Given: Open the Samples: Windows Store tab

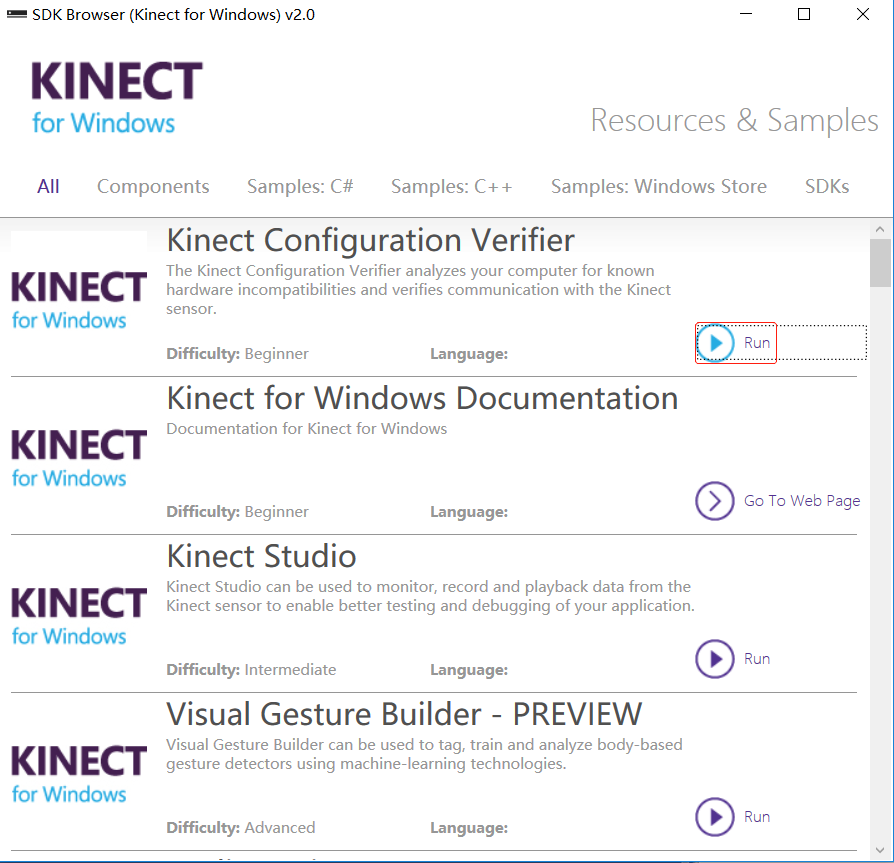Looking at the screenshot, I should (658, 187).
